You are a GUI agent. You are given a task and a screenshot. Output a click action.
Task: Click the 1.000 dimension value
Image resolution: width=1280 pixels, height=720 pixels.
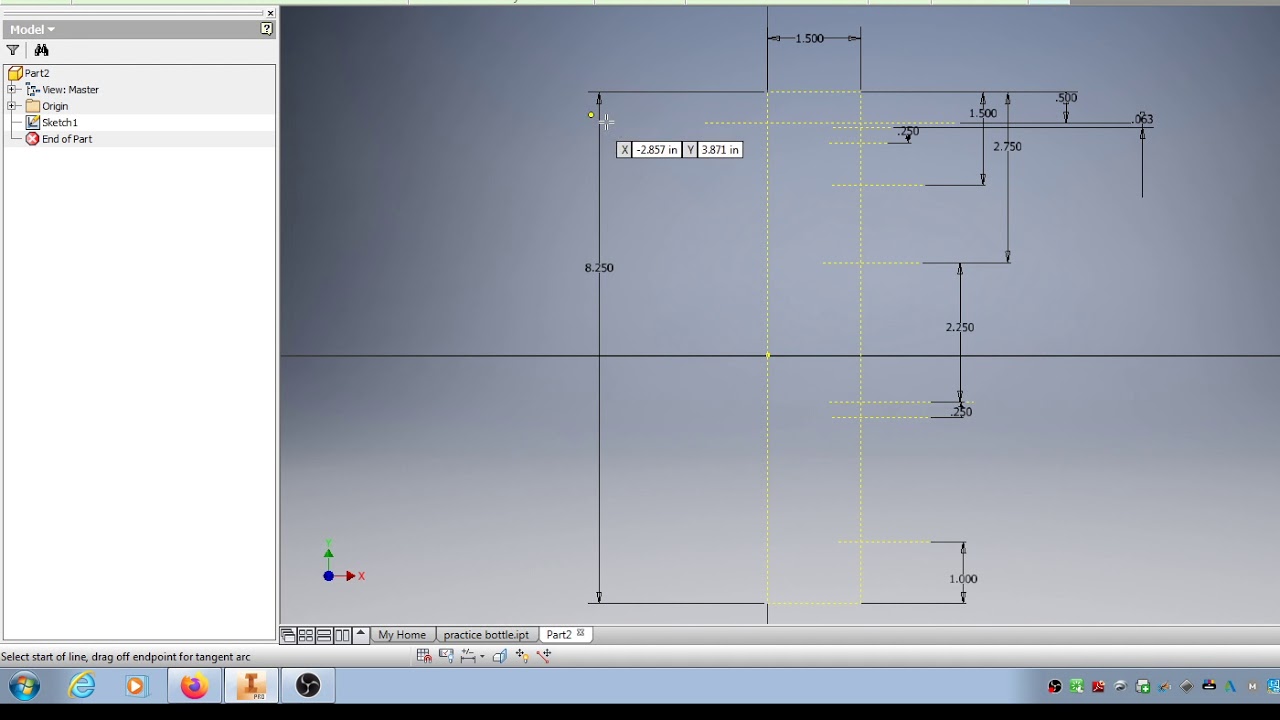point(963,579)
